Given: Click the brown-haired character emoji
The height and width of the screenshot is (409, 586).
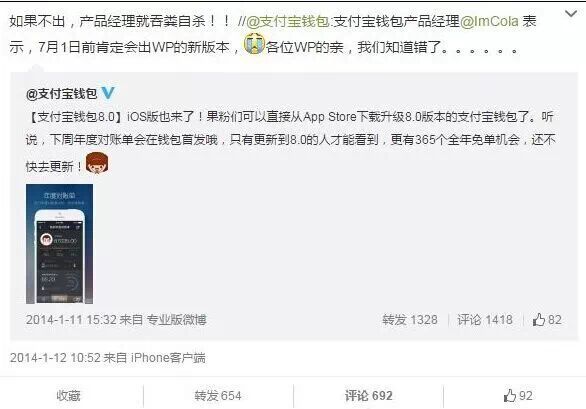Looking at the screenshot, I should coord(97,163).
